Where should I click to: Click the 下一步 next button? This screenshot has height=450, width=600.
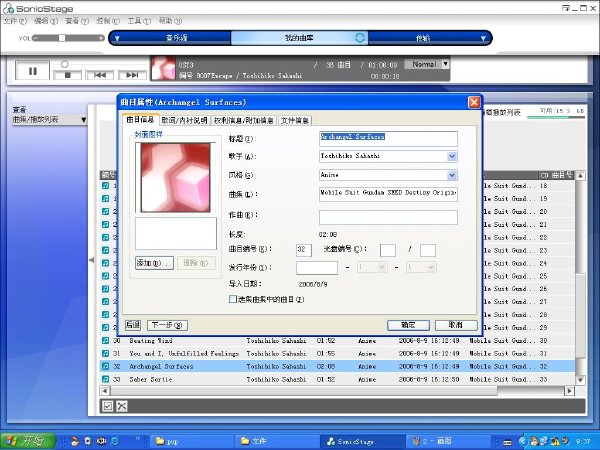tap(167, 325)
